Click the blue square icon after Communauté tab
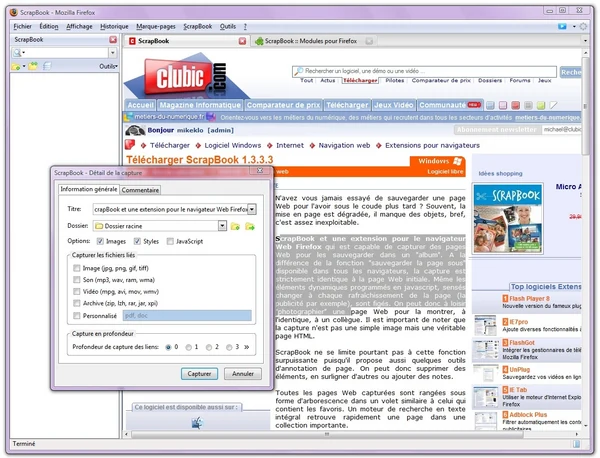600x458 pixels. [491, 105]
